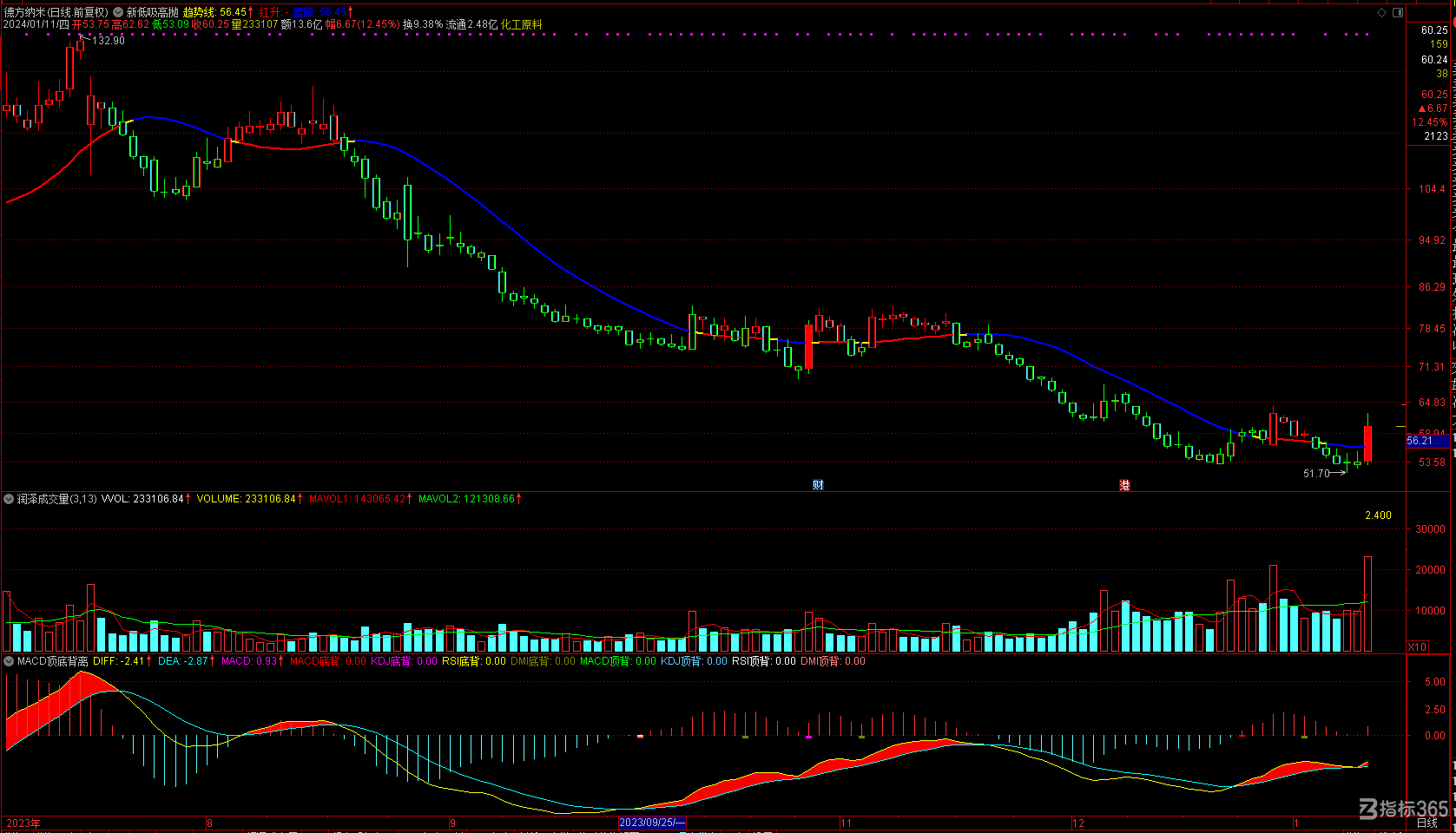This screenshot has height=833, width=1456.
Task: Select the 2023/09/25 date marker on time axis
Action: 652,823
